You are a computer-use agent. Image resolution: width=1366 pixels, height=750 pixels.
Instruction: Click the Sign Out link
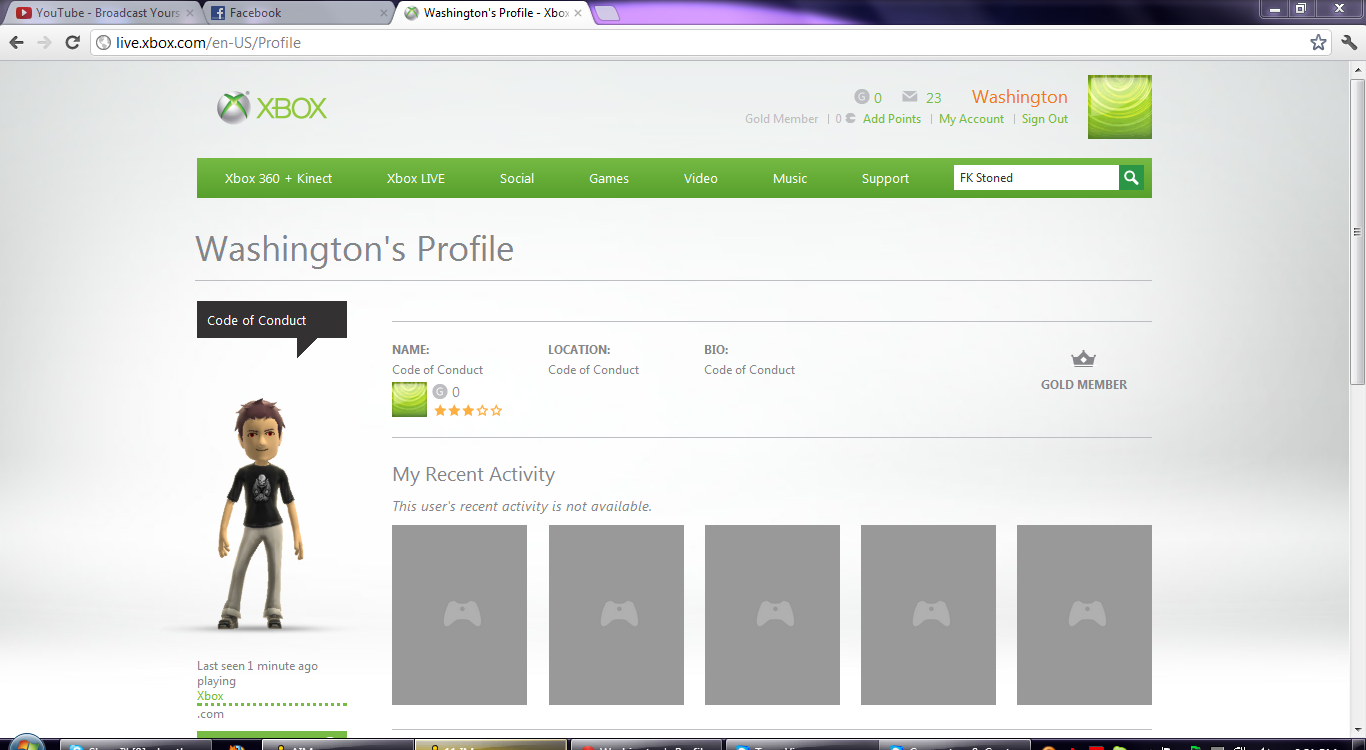(1045, 118)
